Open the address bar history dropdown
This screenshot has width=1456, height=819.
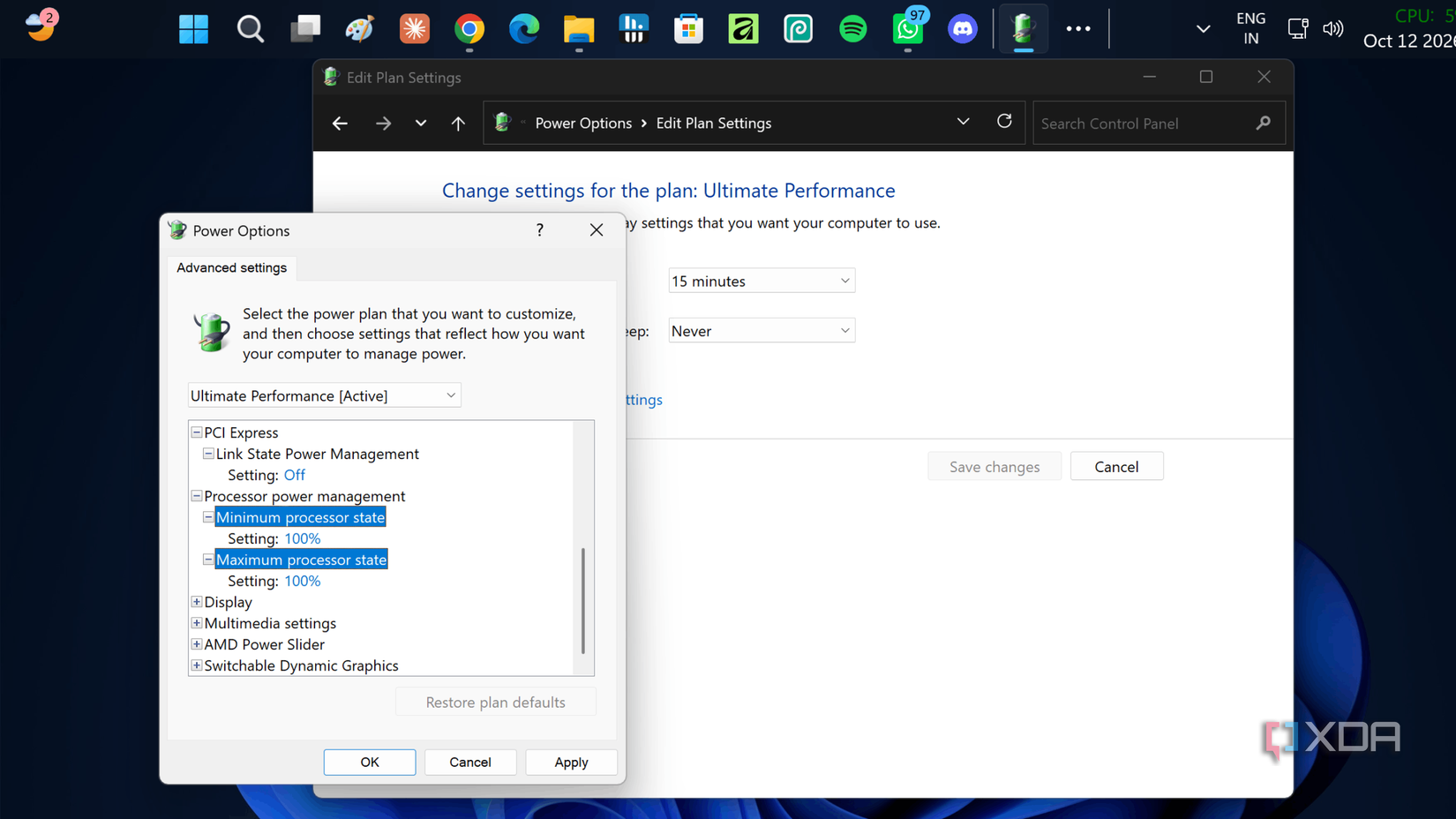963,122
